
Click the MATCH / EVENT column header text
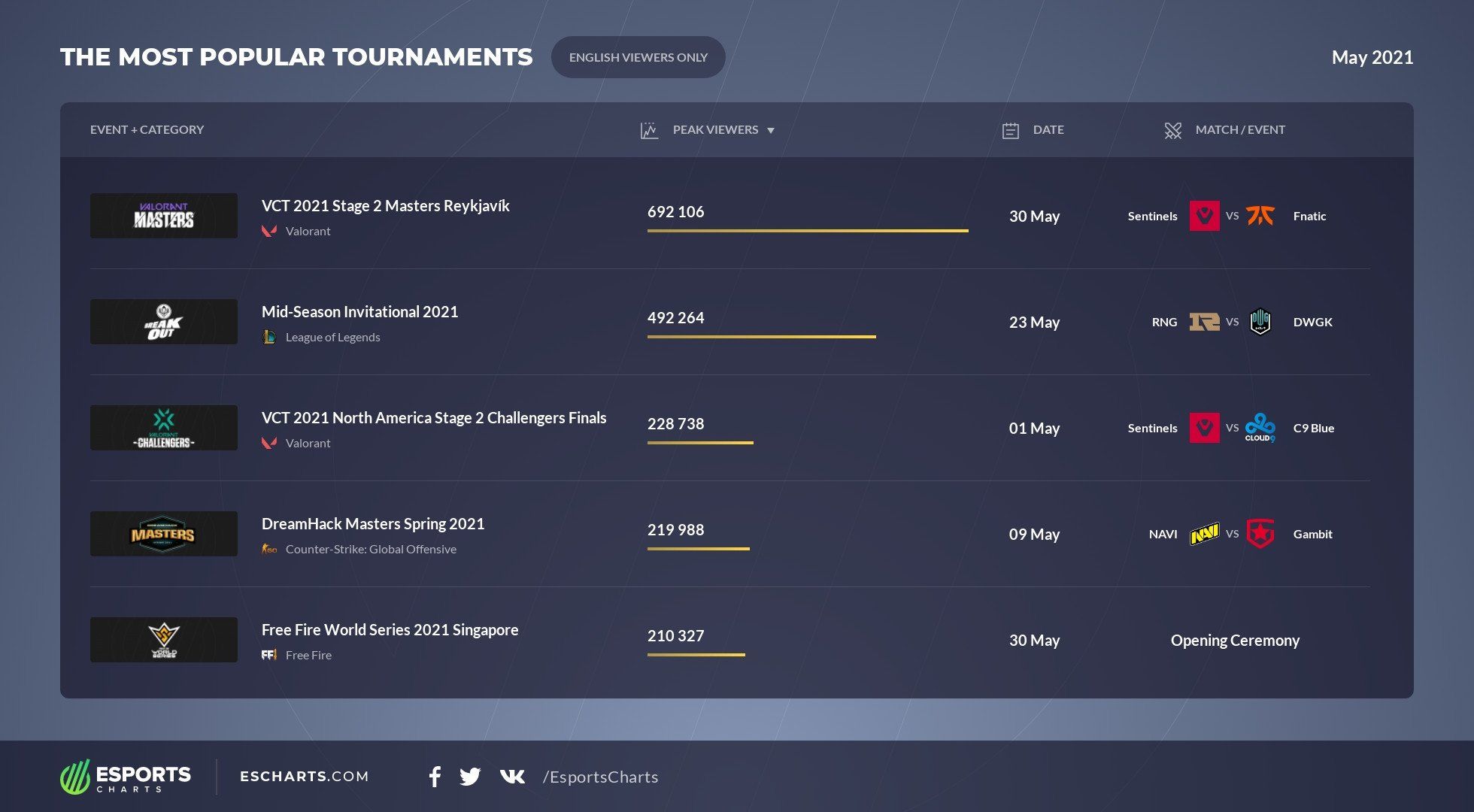(x=1240, y=130)
